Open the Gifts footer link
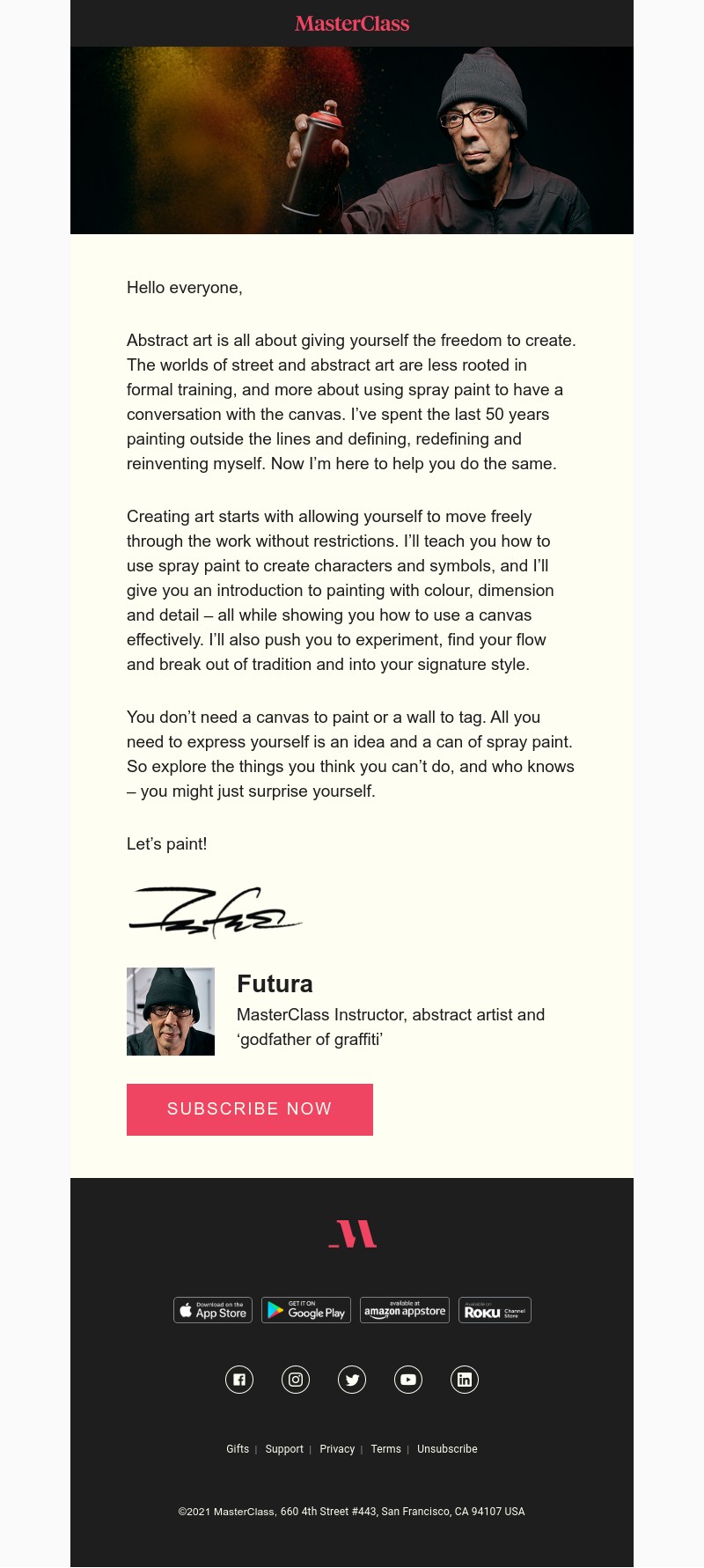Image resolution: width=704 pixels, height=1568 pixels. 238,1449
